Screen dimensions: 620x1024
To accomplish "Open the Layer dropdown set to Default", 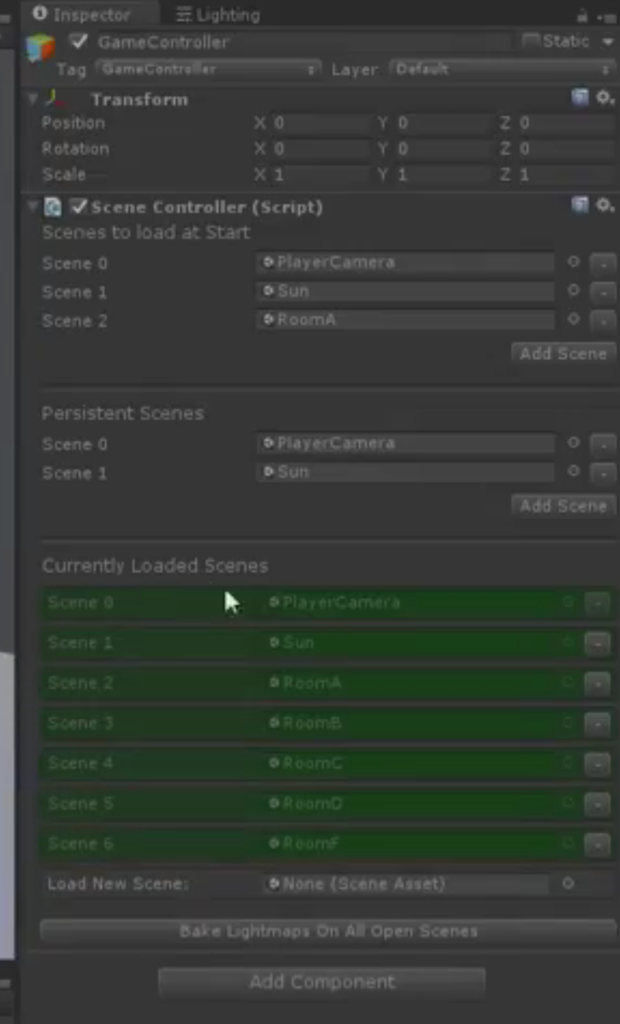I will 502,69.
